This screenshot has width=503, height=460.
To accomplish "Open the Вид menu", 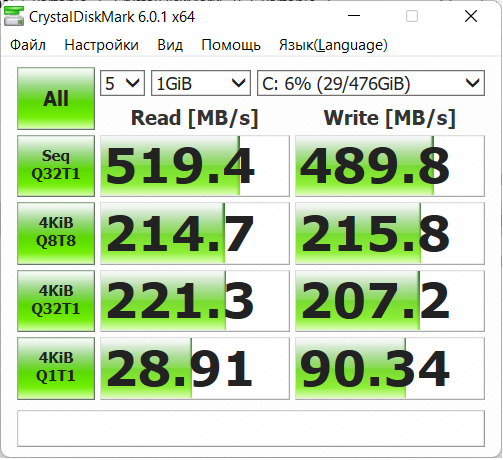I will click(x=170, y=45).
